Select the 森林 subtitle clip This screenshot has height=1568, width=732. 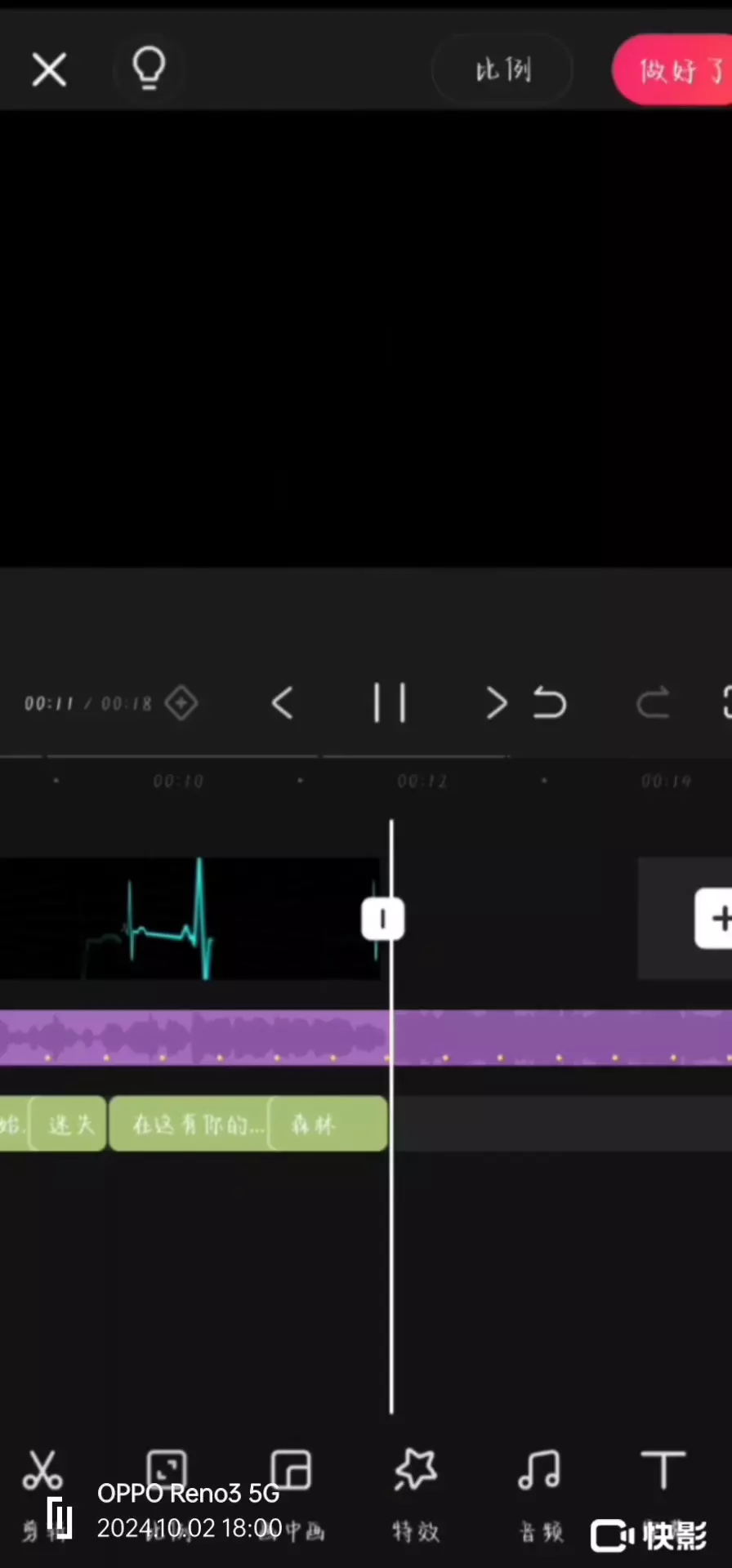327,1124
